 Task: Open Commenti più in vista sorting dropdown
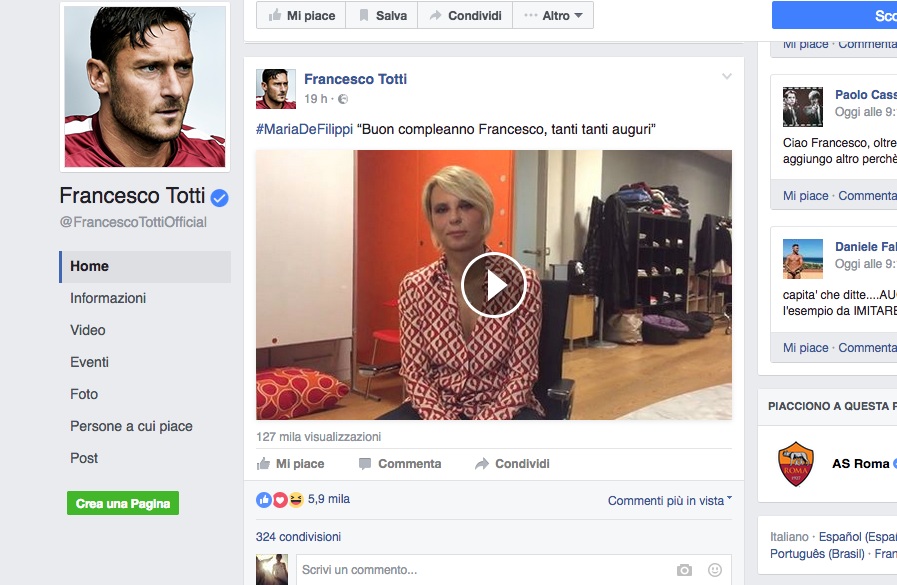click(670, 500)
